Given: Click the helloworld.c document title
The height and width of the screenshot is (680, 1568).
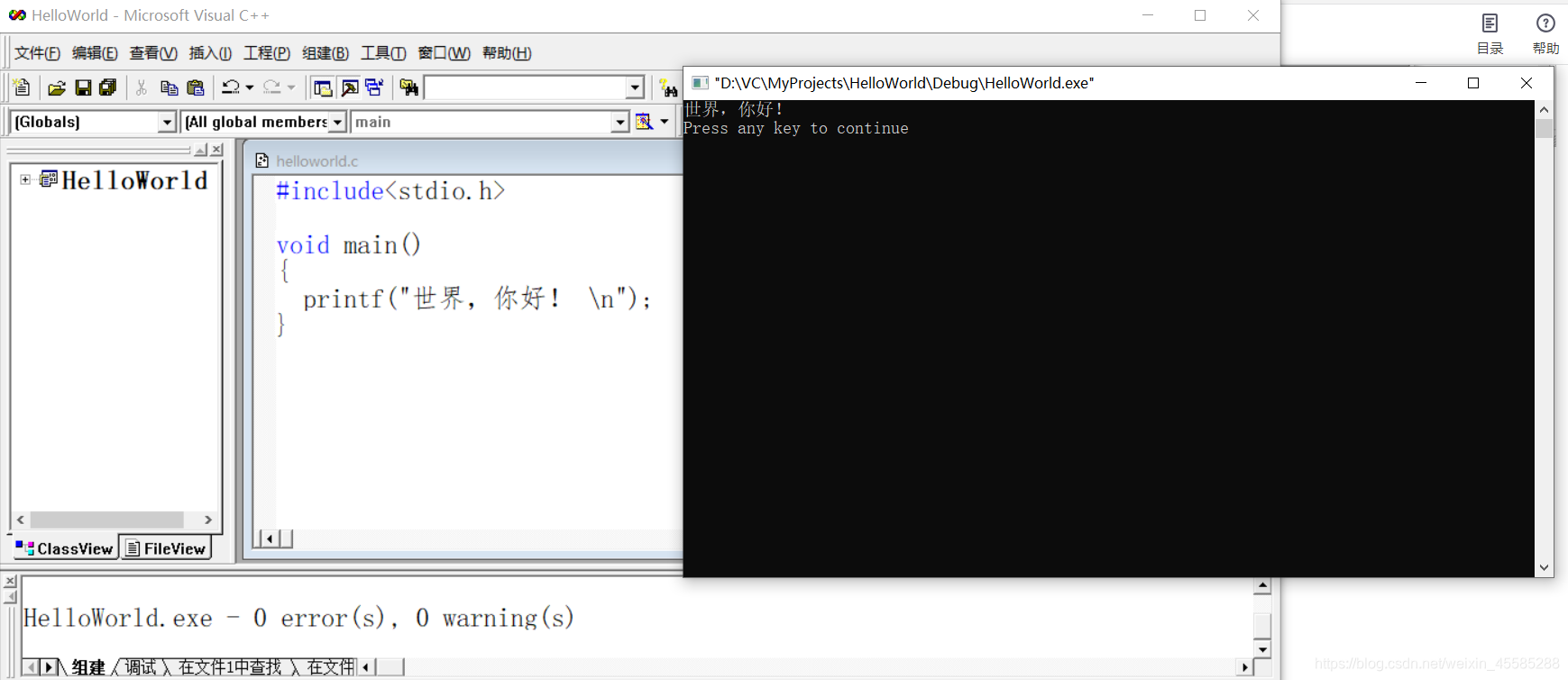Looking at the screenshot, I should pos(316,161).
